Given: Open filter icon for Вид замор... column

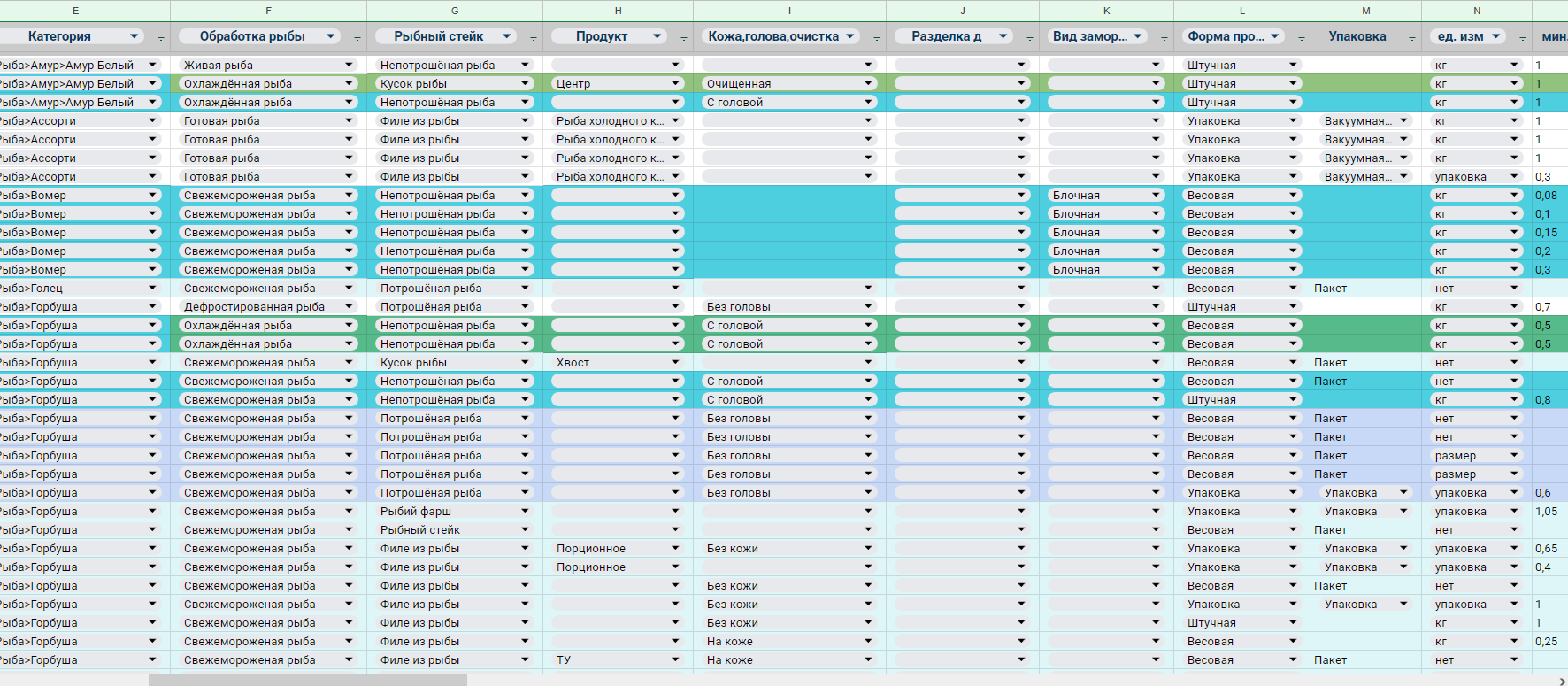Looking at the screenshot, I should 1164,37.
